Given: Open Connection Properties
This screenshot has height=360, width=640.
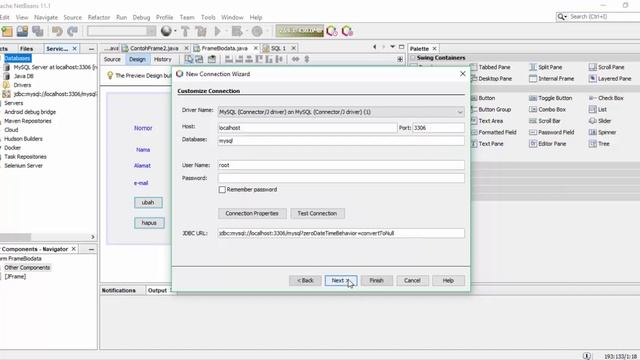Looking at the screenshot, I should 252,213.
